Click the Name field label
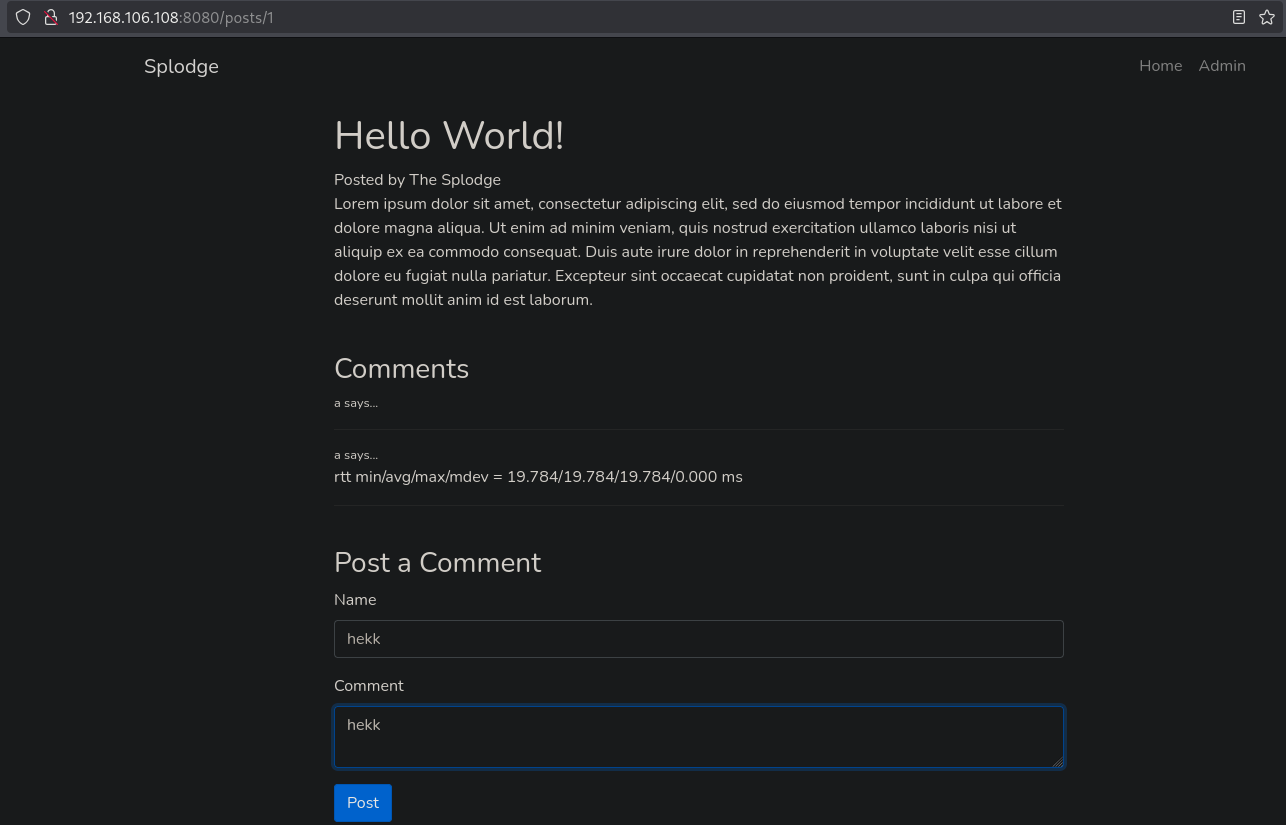The image size is (1286, 825). [x=355, y=600]
